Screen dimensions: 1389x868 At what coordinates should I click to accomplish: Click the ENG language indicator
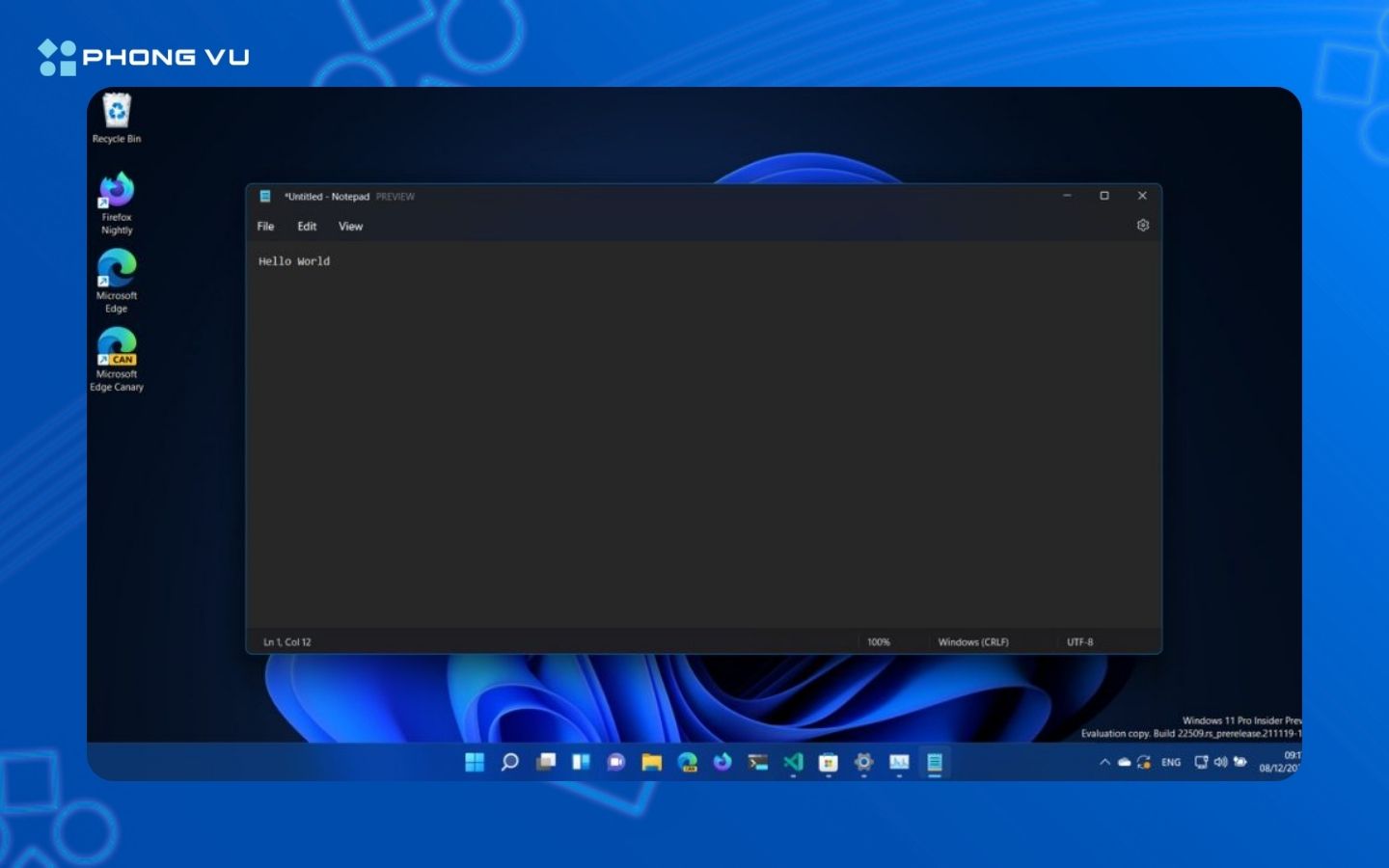1171,762
